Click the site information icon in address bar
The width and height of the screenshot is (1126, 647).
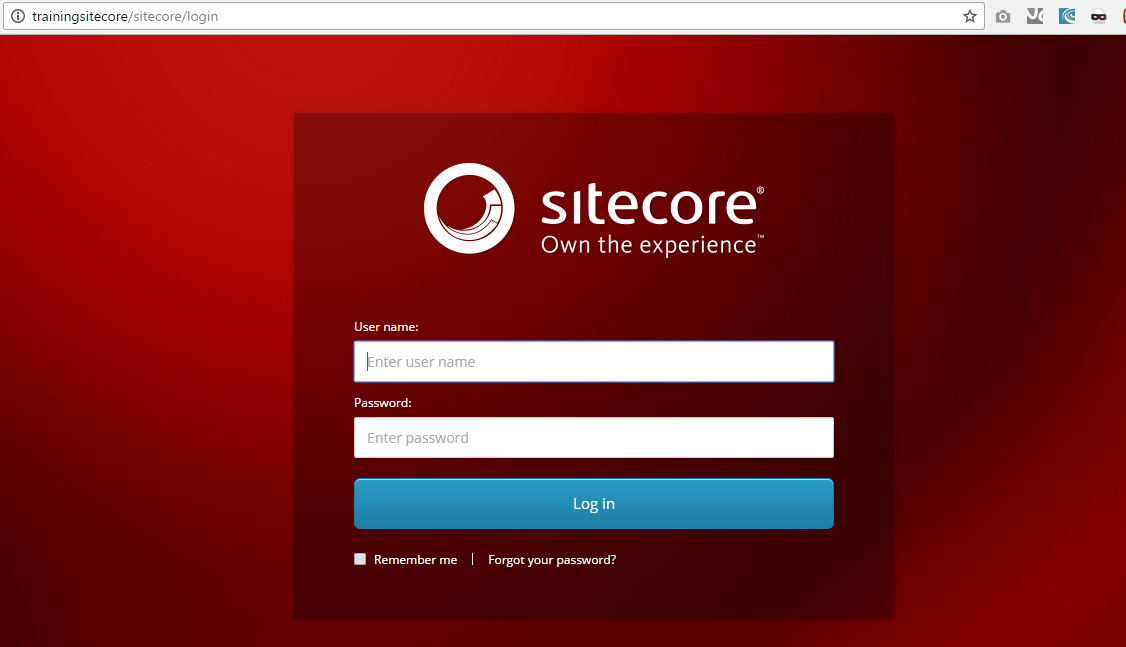(18, 16)
